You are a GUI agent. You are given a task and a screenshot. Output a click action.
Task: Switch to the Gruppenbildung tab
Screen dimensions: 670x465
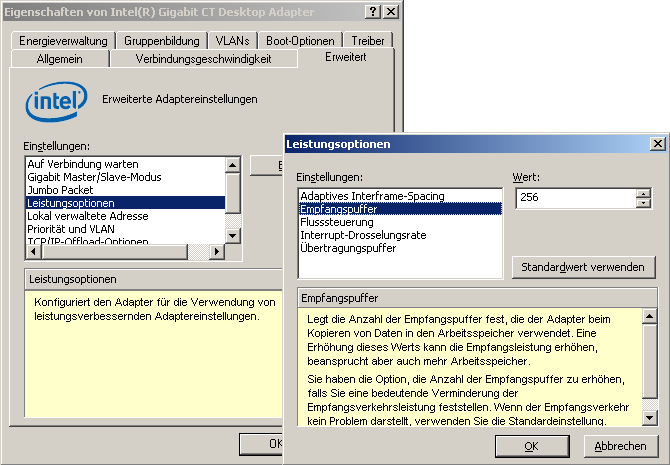[x=162, y=41]
